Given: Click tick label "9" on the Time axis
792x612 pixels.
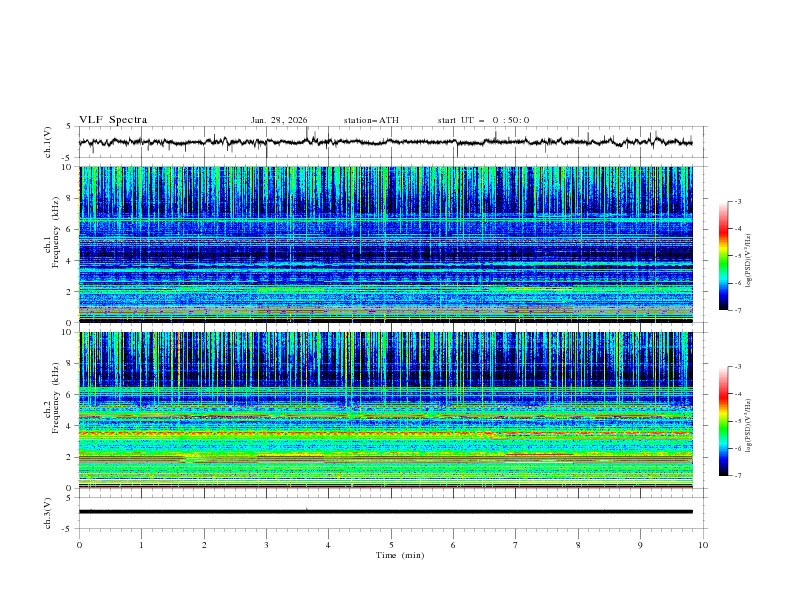Looking at the screenshot, I should point(640,545).
